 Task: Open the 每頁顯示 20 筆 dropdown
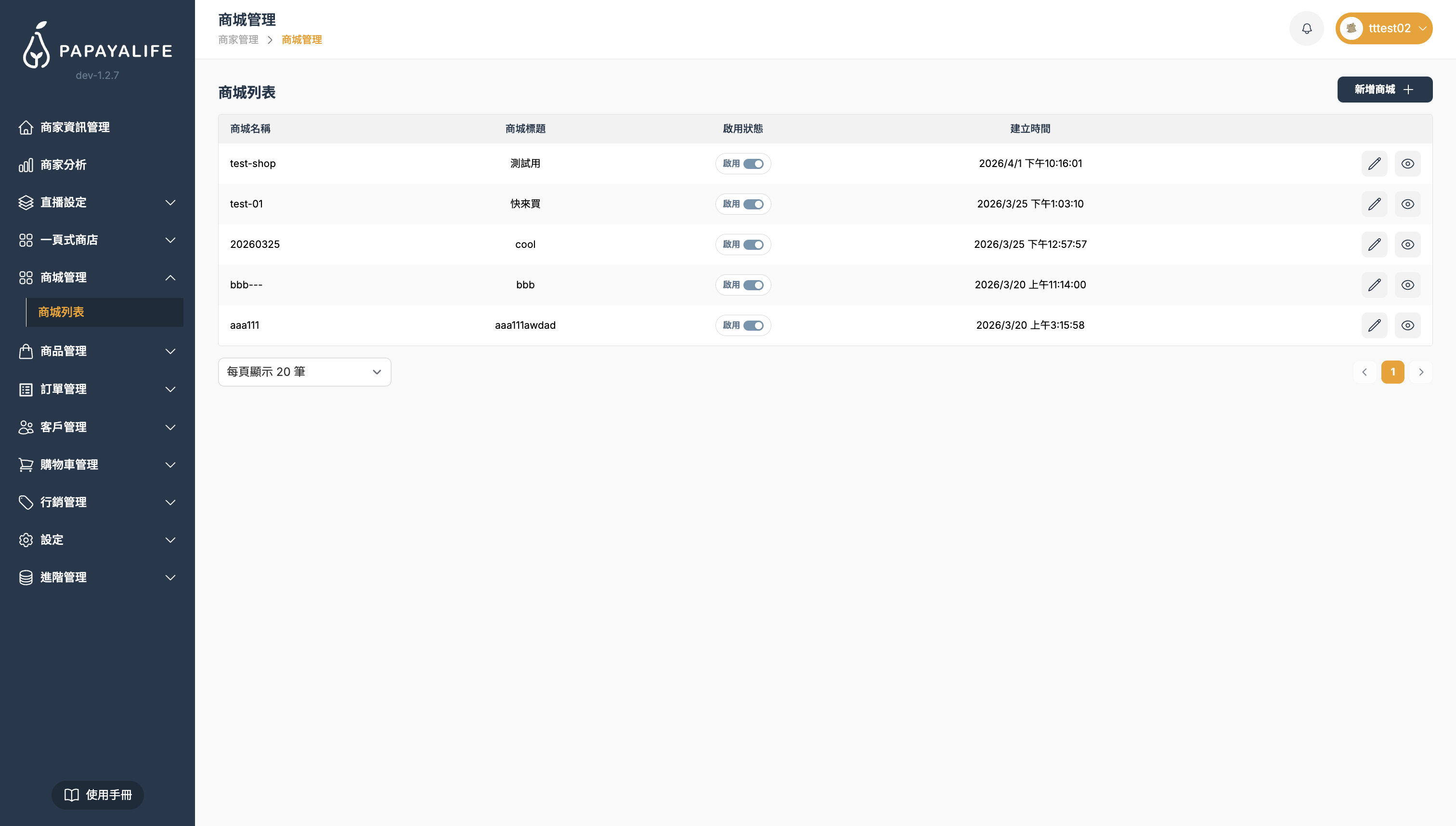click(x=304, y=372)
